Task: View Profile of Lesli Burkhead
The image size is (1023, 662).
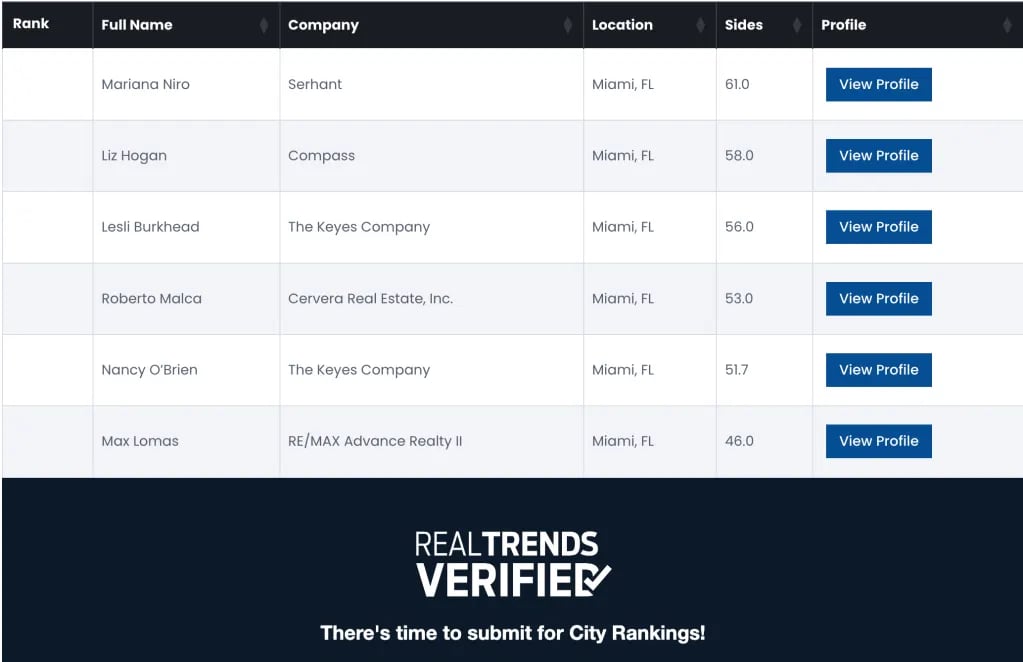Action: click(x=878, y=227)
